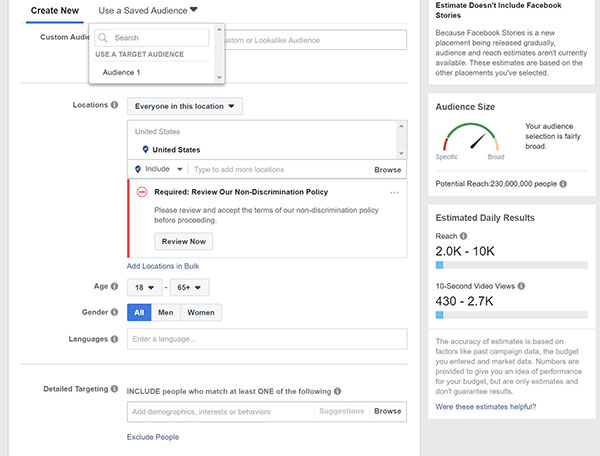
Task: Click the info icon next to Potential Reach
Action: (x=563, y=185)
